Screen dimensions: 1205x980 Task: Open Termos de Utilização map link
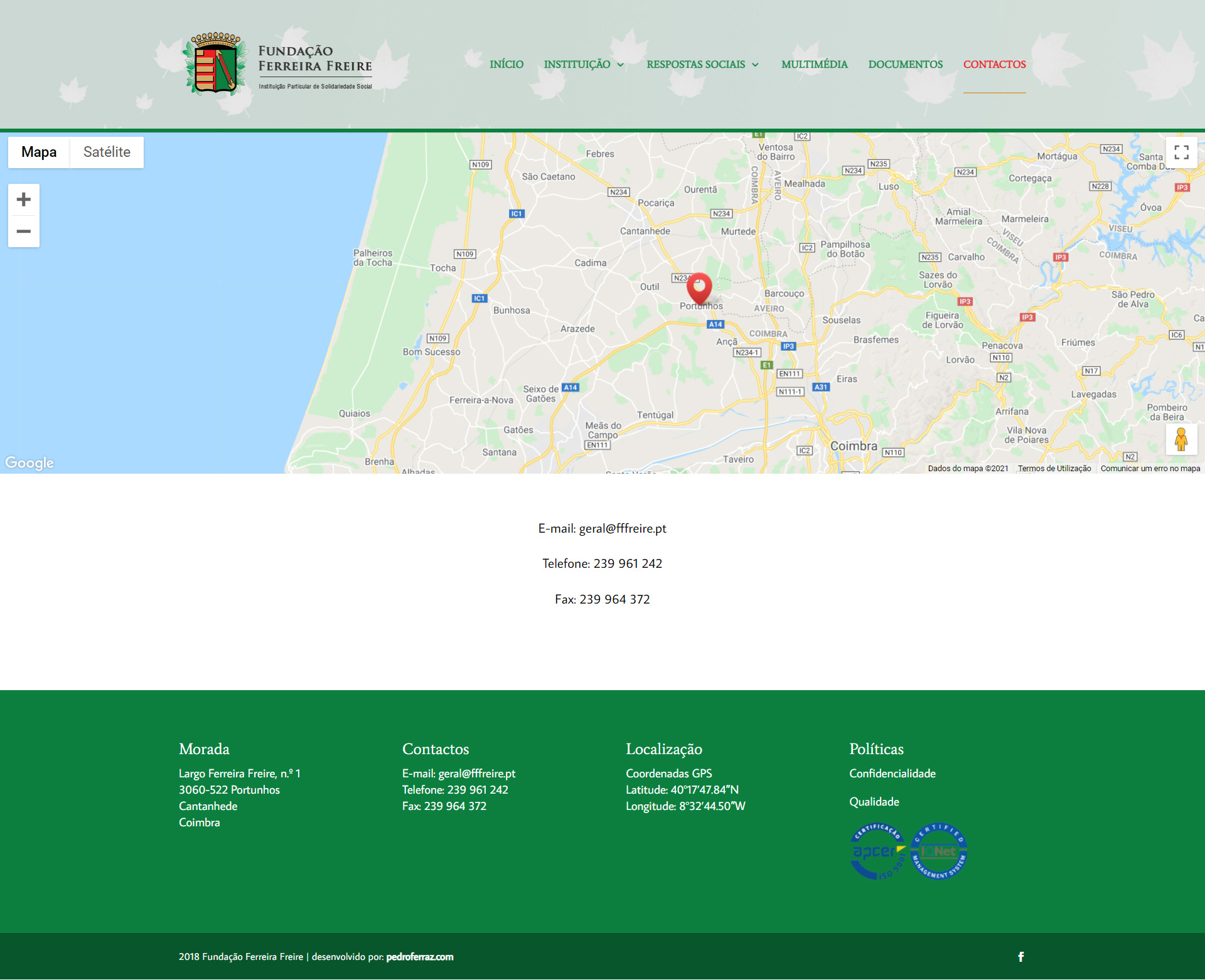pyautogui.click(x=1054, y=469)
